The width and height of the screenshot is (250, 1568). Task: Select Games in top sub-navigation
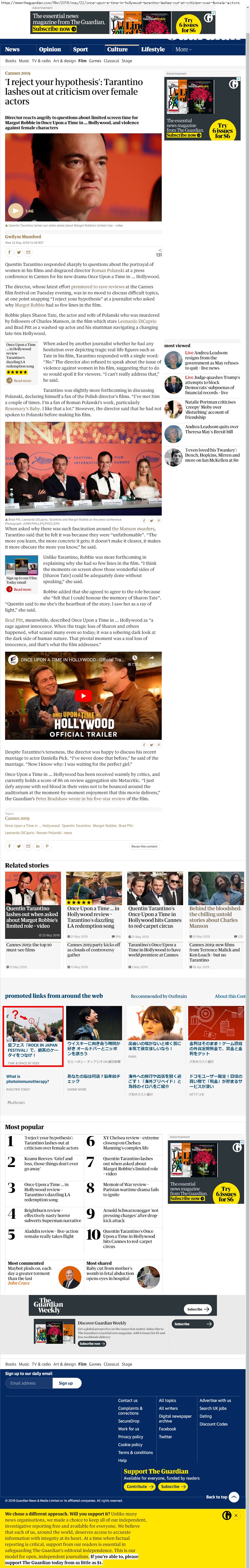point(95,61)
